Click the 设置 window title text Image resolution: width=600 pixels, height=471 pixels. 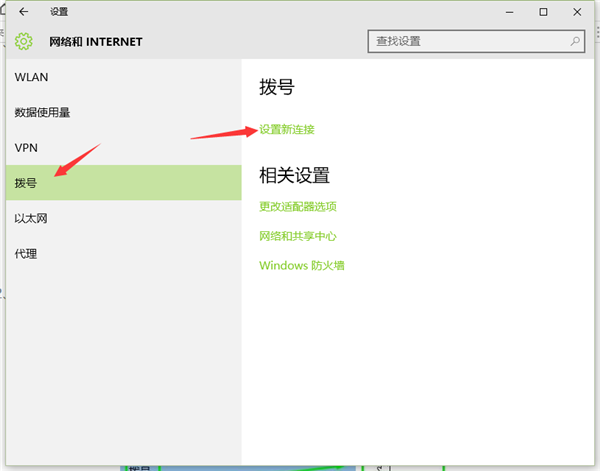coord(59,12)
